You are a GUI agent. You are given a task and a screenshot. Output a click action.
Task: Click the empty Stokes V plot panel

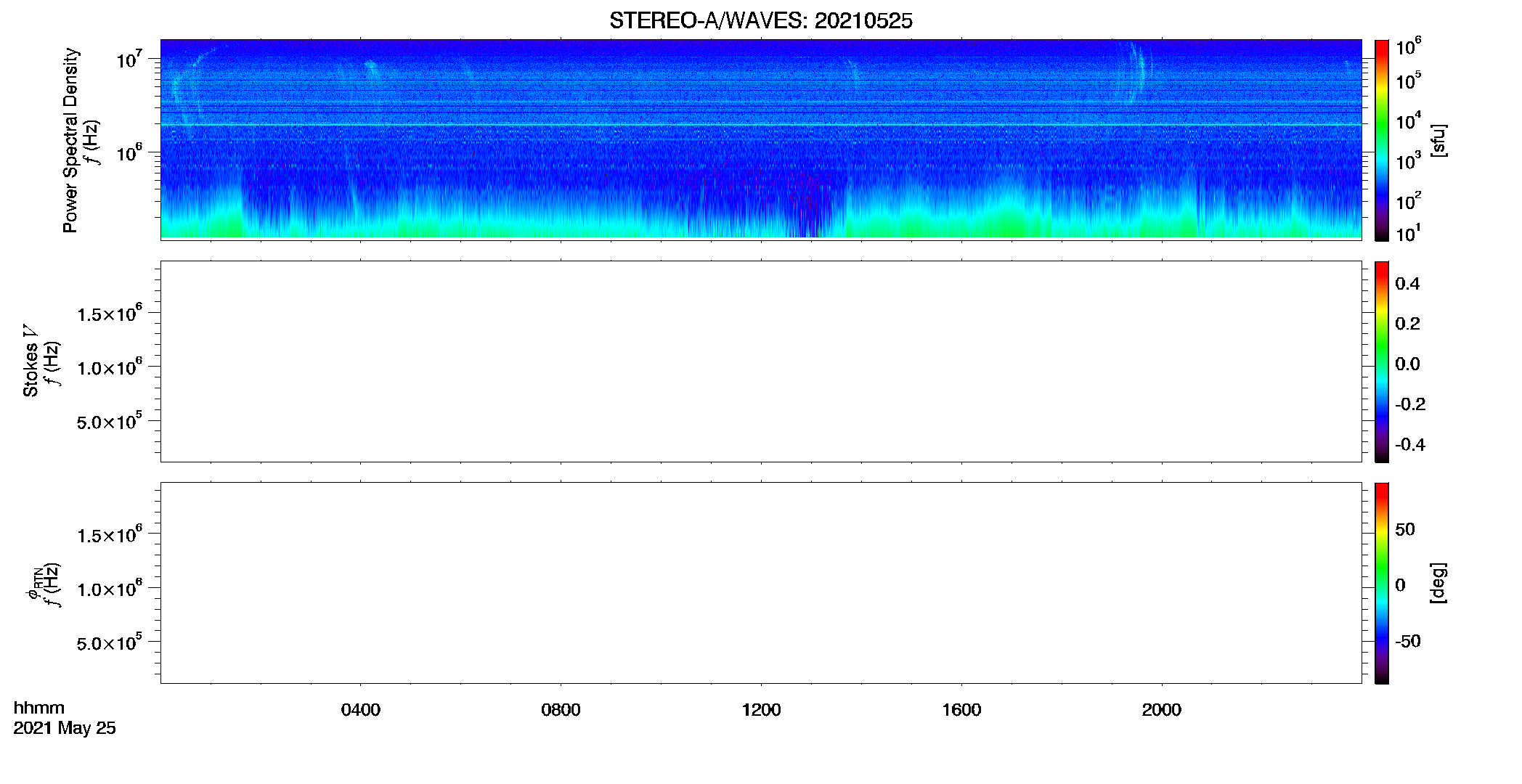(x=761, y=361)
